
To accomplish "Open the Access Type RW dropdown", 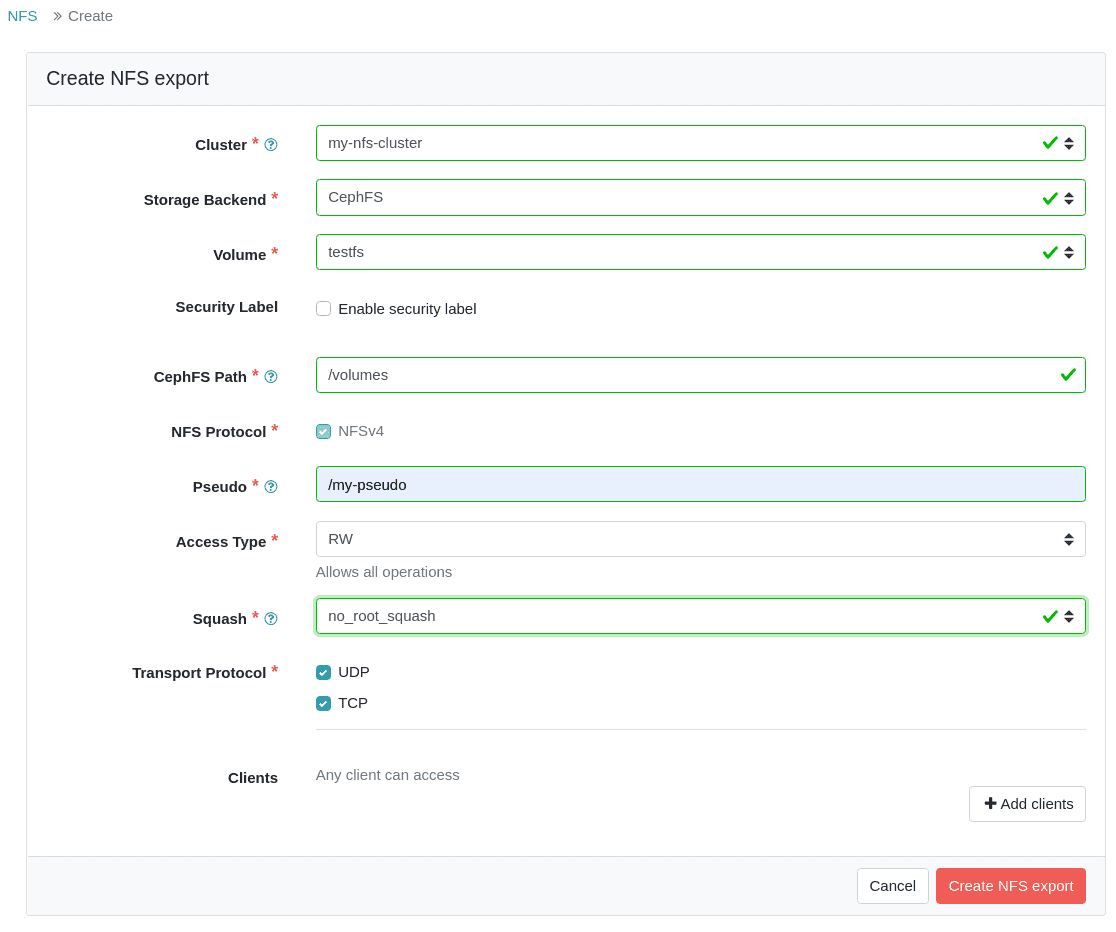I will pyautogui.click(x=700, y=539).
